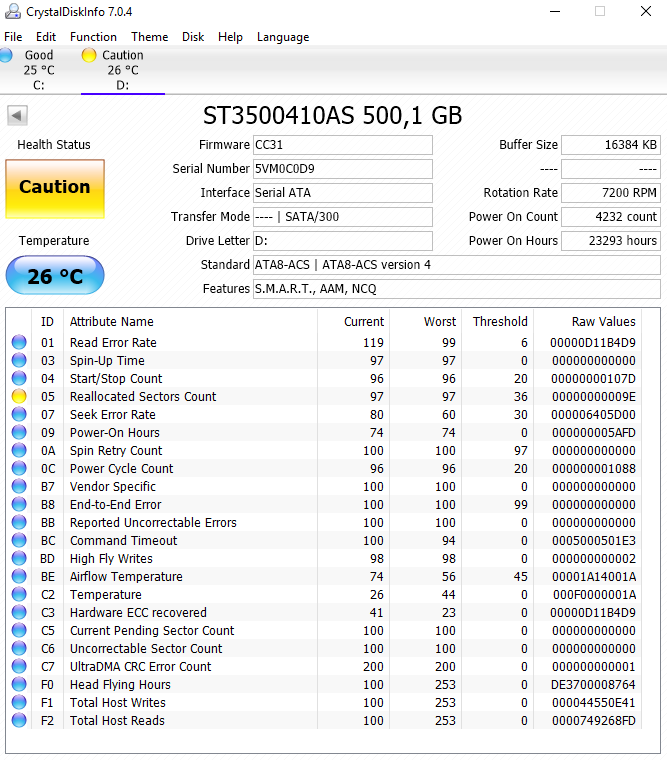Click status icon of Spin Retry Count row
Viewport: 667px width, 760px height.
(19, 450)
